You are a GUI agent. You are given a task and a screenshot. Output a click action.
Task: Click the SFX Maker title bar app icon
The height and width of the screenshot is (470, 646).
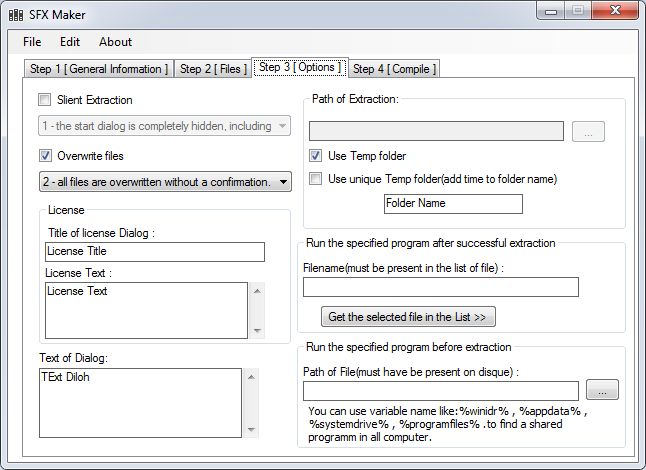click(16, 15)
